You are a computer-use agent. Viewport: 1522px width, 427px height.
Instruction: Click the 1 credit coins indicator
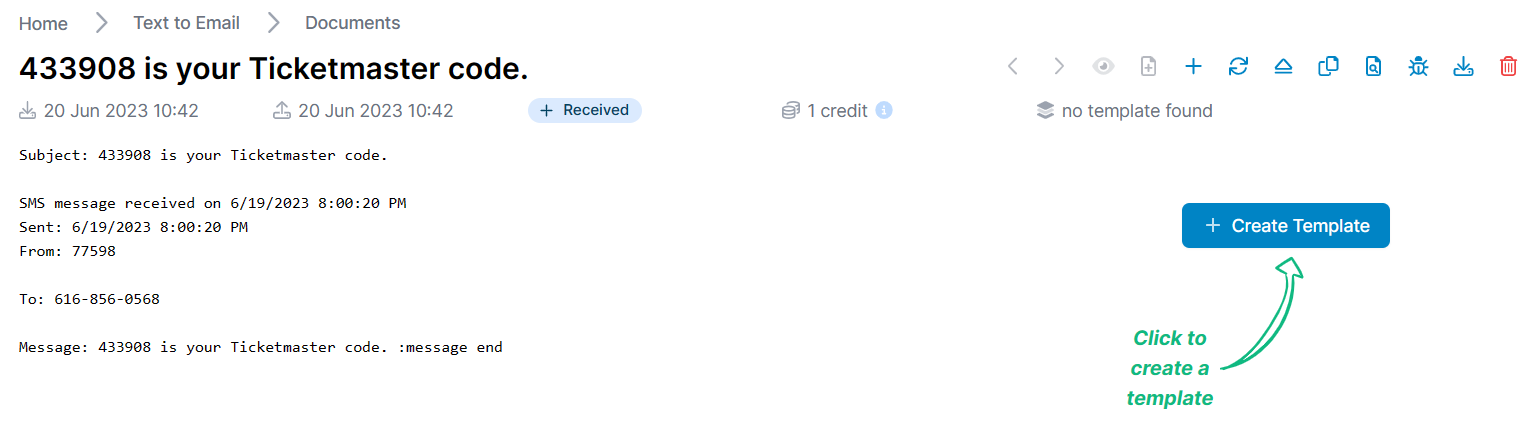(x=825, y=111)
